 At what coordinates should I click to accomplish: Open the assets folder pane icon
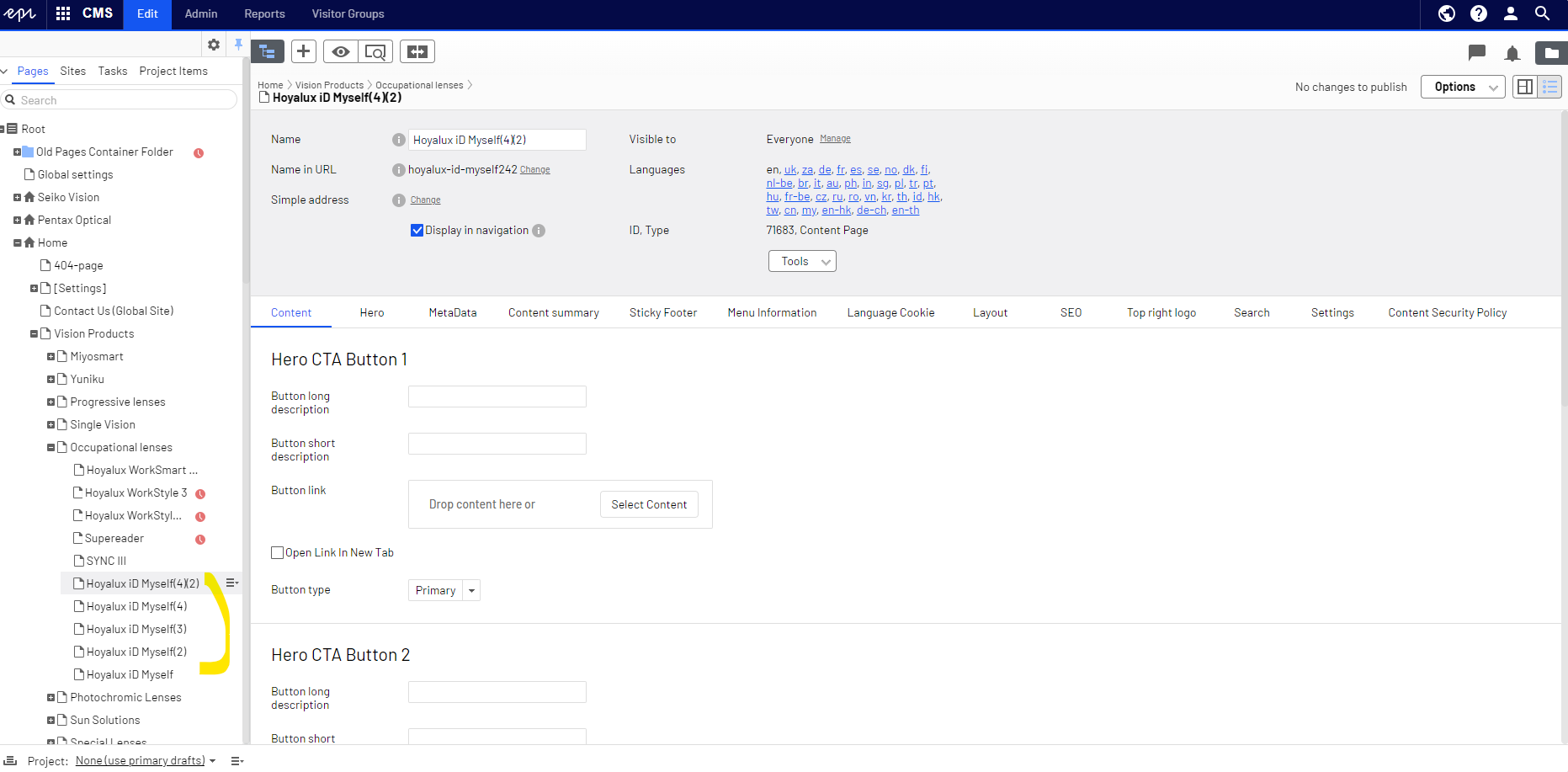[1550, 53]
